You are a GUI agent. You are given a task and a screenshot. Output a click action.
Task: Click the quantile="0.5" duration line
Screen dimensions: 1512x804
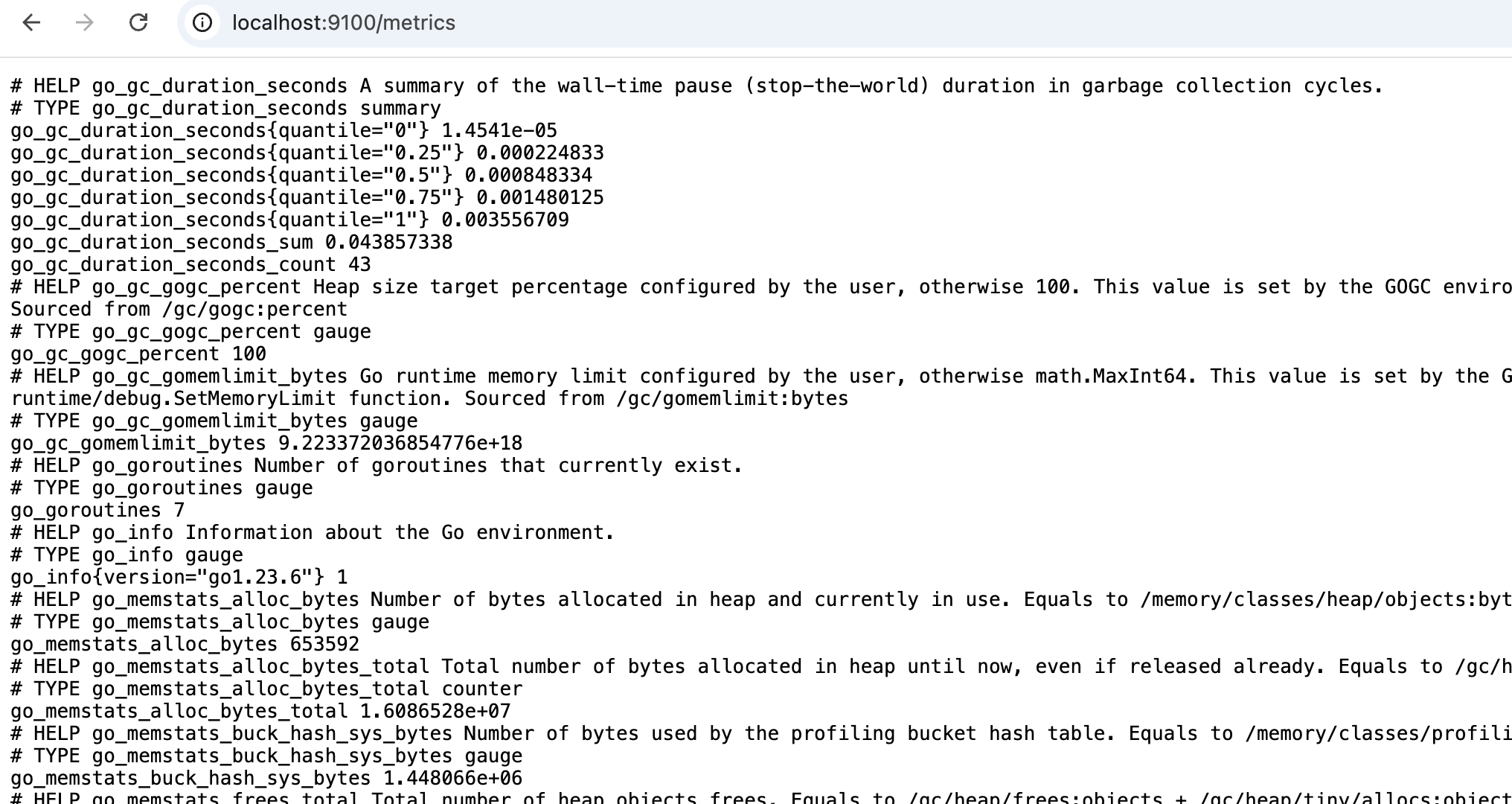click(301, 176)
